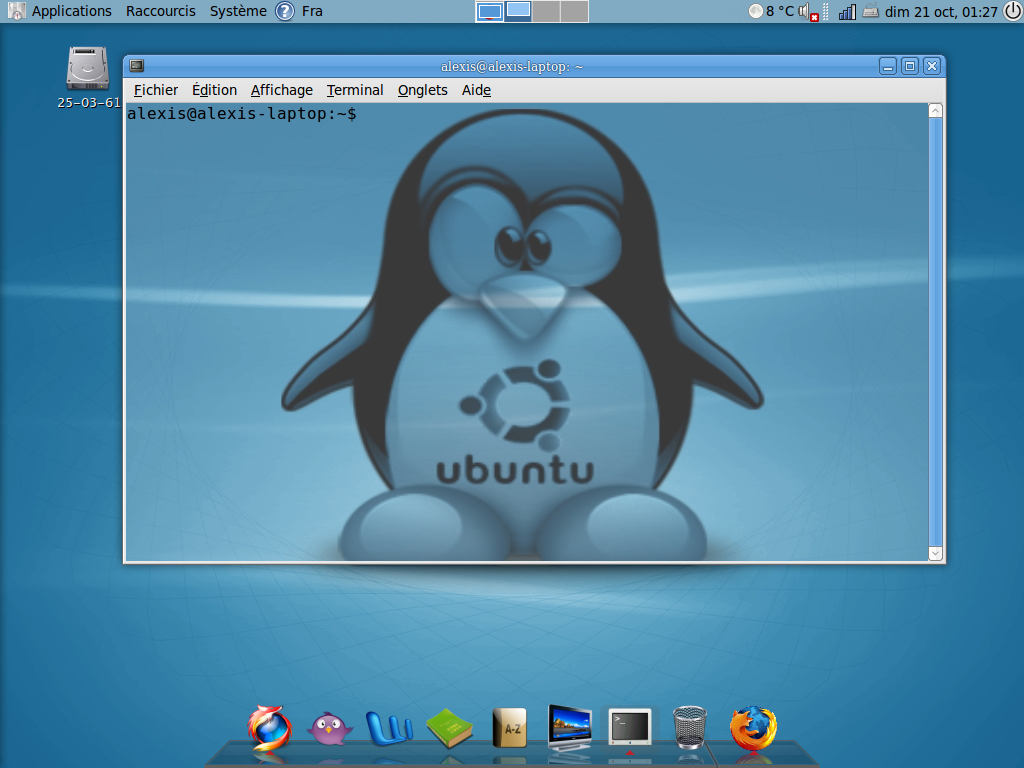The image size is (1024, 768).
Task: Switch to the fourth workspace
Action: (574, 11)
